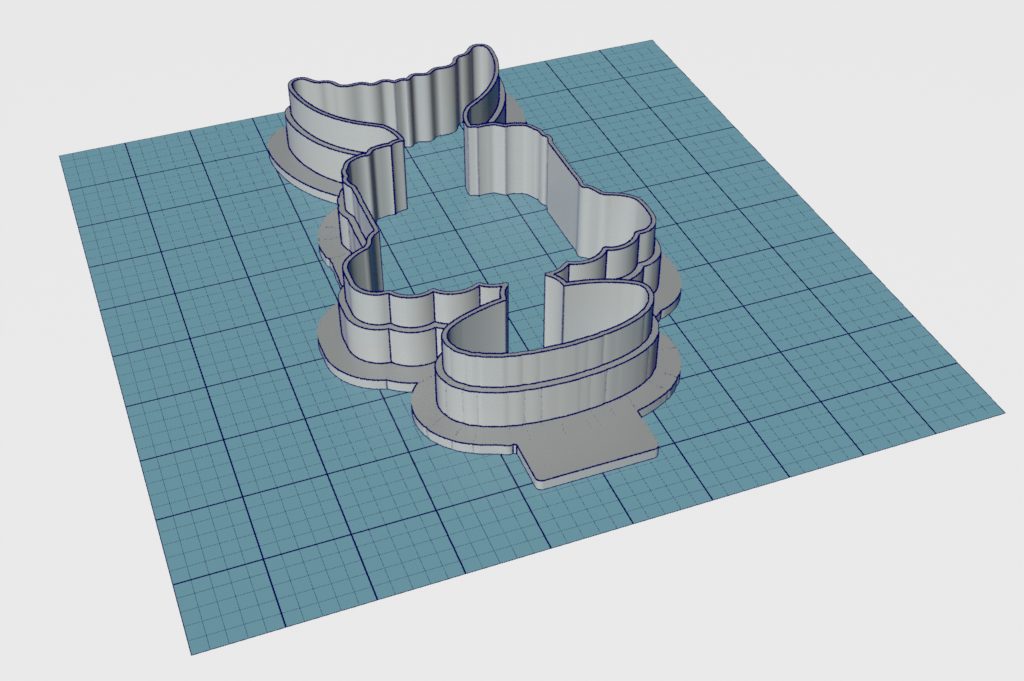Click the grid plane's rightmost corner
The image size is (1024, 681).
point(1001,410)
